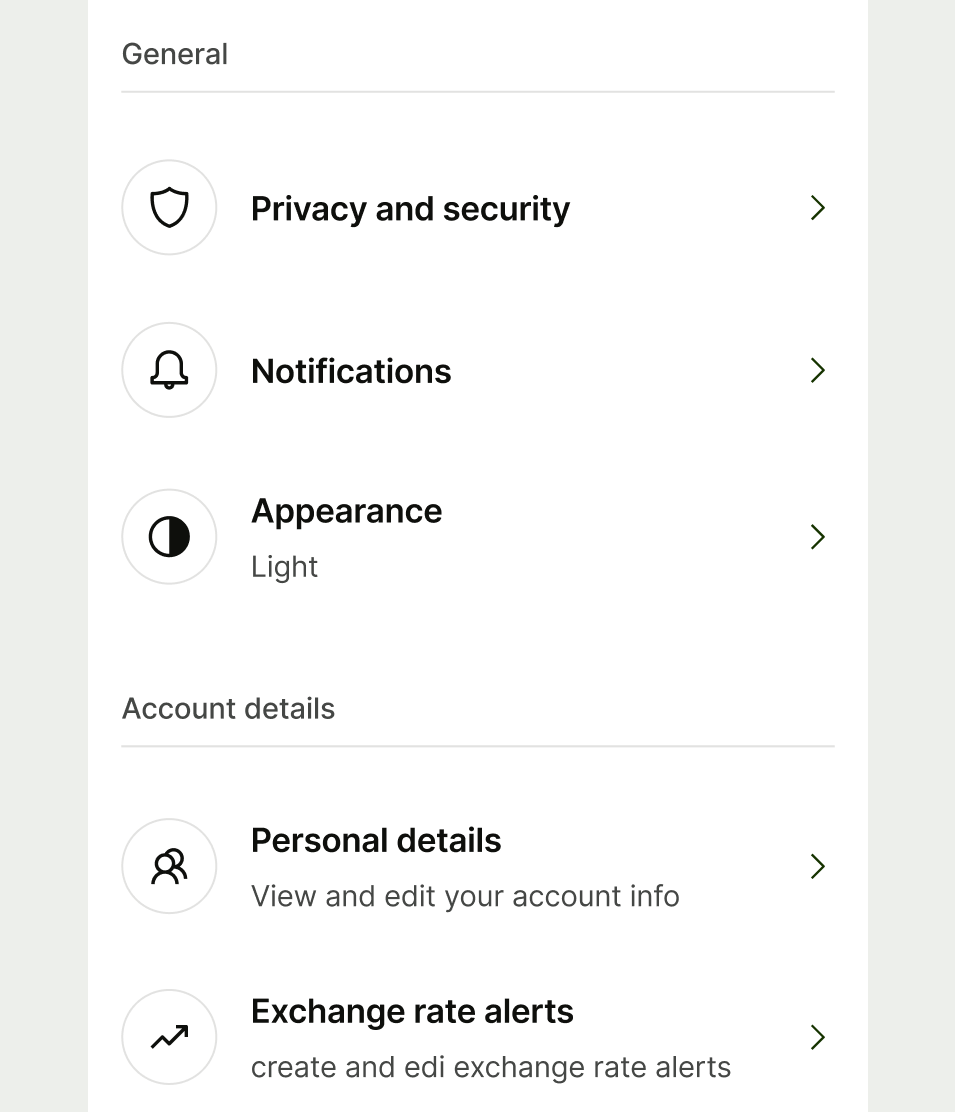Click the bell icon for notifications
The image size is (955, 1112).
pyautogui.click(x=169, y=370)
